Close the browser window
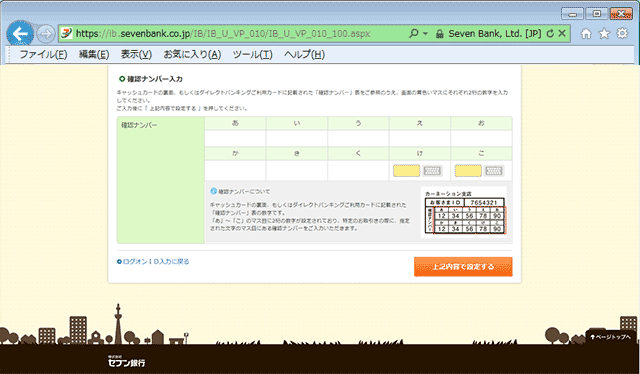 coord(621,14)
